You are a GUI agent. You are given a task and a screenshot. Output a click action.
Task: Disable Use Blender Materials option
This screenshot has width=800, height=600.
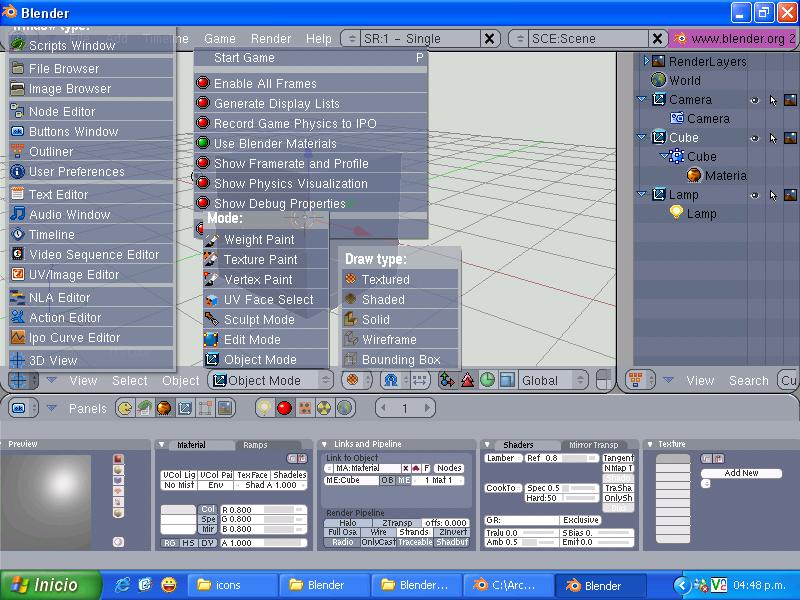tap(311, 143)
